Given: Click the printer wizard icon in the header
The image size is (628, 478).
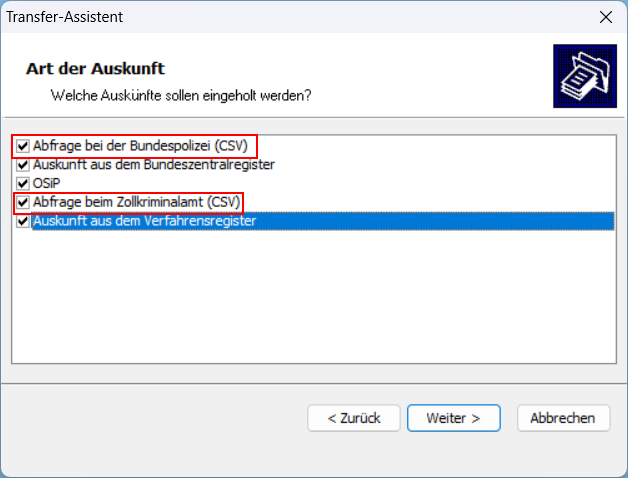Looking at the screenshot, I should 578,76.
